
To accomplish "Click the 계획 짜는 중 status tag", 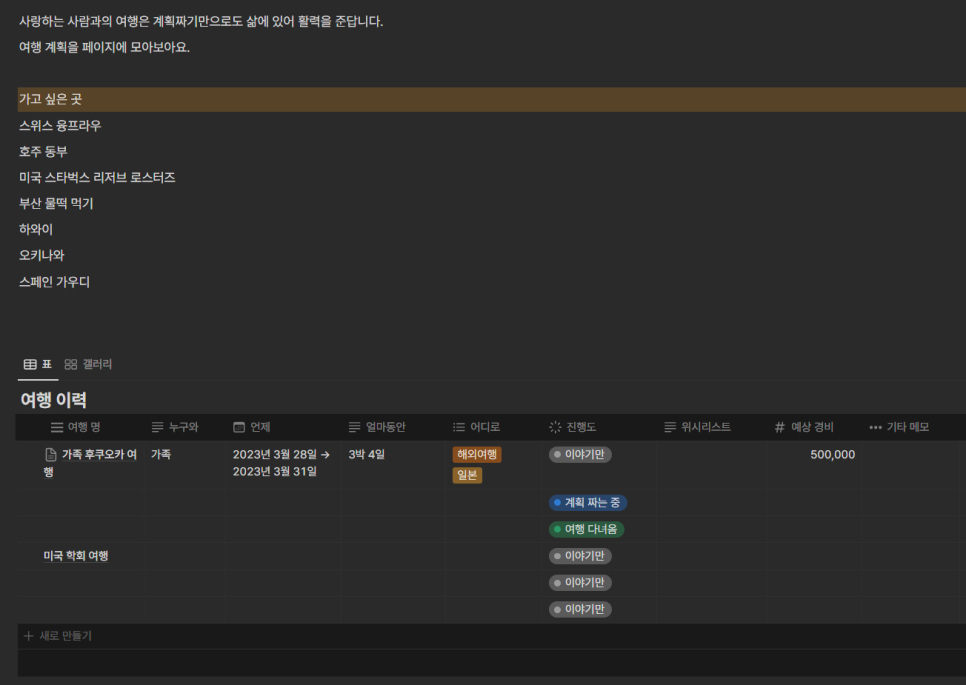I will click(588, 503).
